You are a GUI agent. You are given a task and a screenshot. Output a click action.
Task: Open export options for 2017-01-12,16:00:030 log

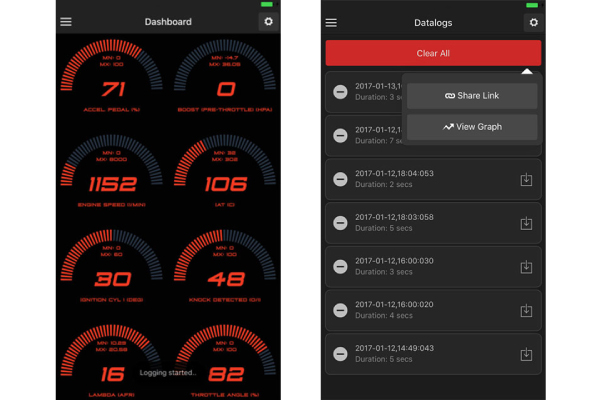click(x=526, y=267)
